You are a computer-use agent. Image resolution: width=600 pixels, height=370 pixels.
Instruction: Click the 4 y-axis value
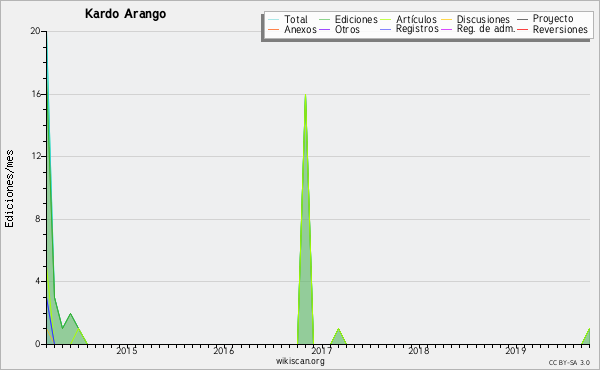pos(38,282)
